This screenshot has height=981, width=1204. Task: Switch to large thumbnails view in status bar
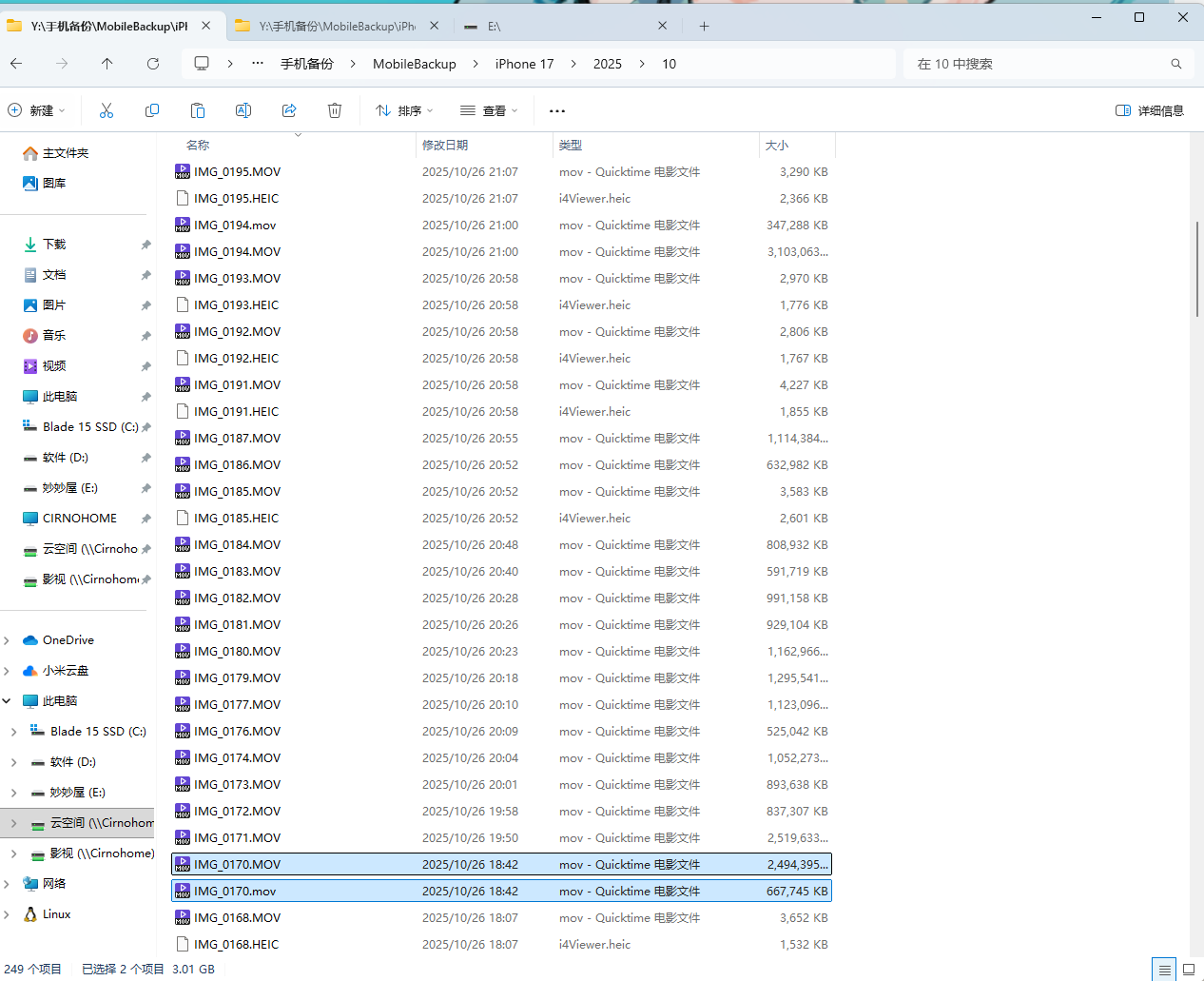(1188, 970)
